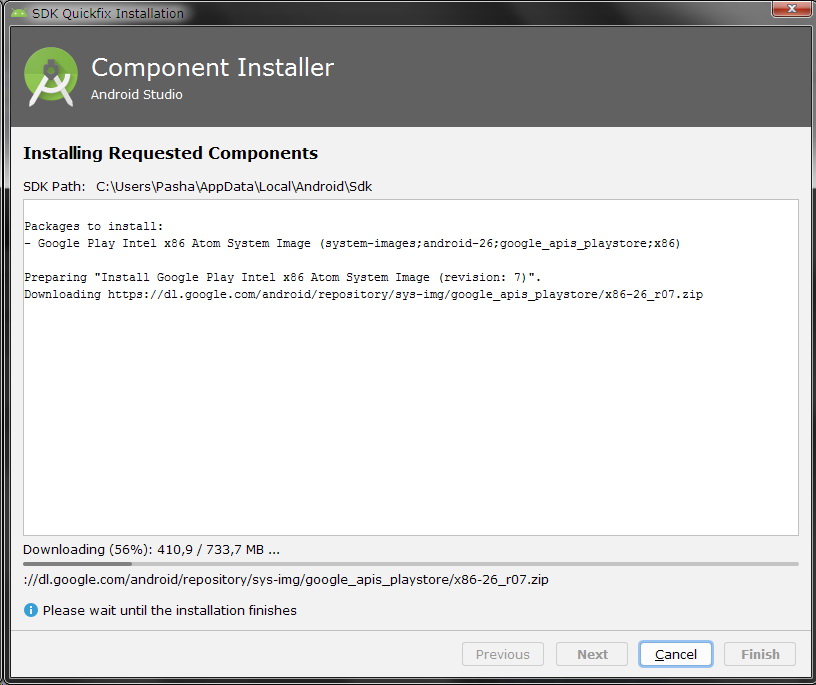This screenshot has width=816, height=685.
Task: Cancel the component installation
Action: click(675, 654)
